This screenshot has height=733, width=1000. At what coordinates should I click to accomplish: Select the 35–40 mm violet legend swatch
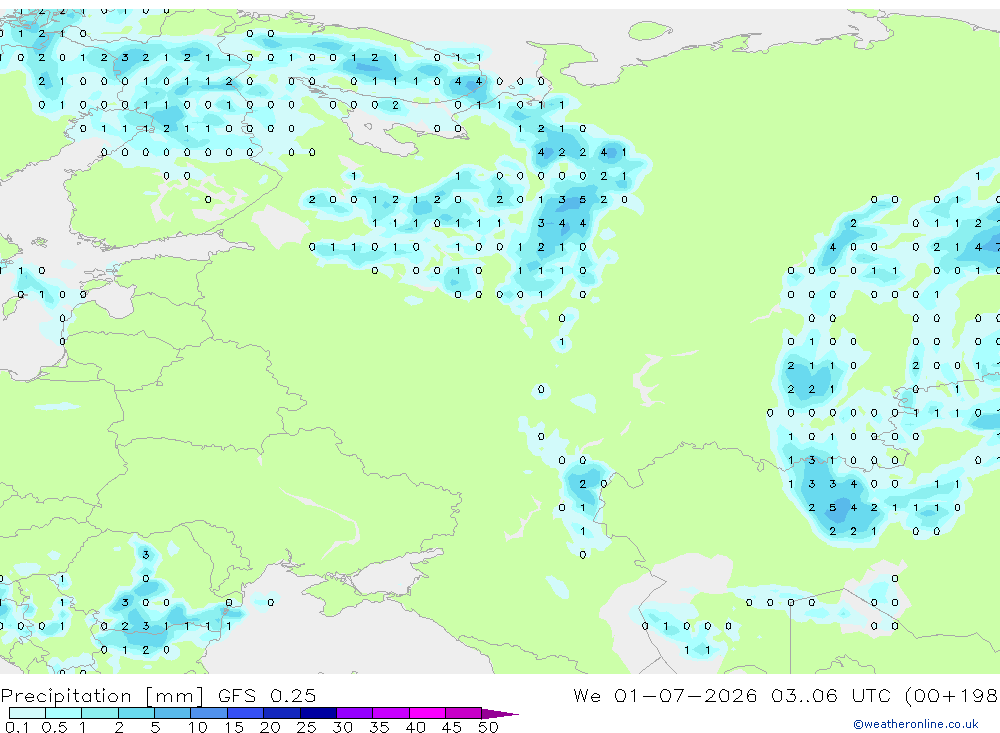click(x=391, y=713)
